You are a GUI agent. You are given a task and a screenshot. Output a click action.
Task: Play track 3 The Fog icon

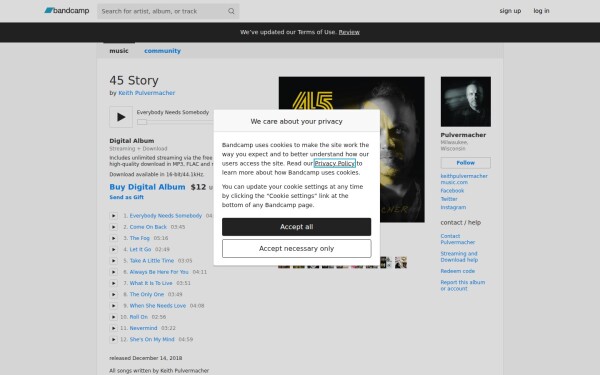113,238
